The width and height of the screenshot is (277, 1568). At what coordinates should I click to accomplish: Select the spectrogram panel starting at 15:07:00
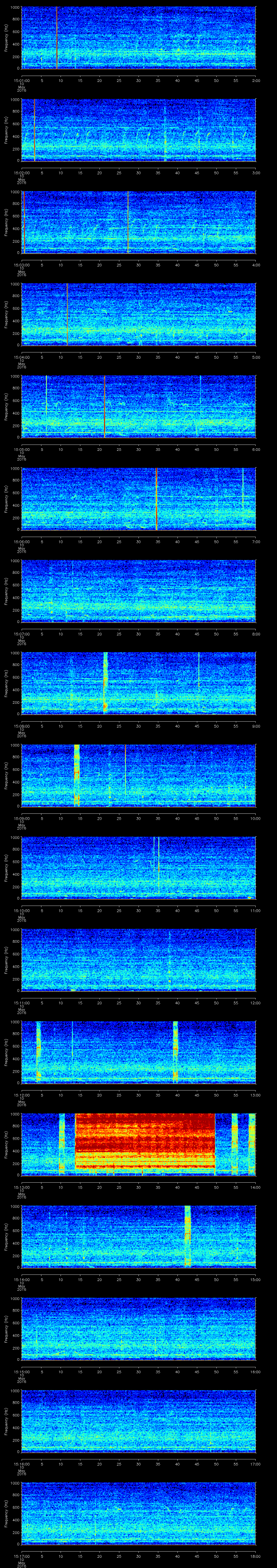(x=139, y=591)
